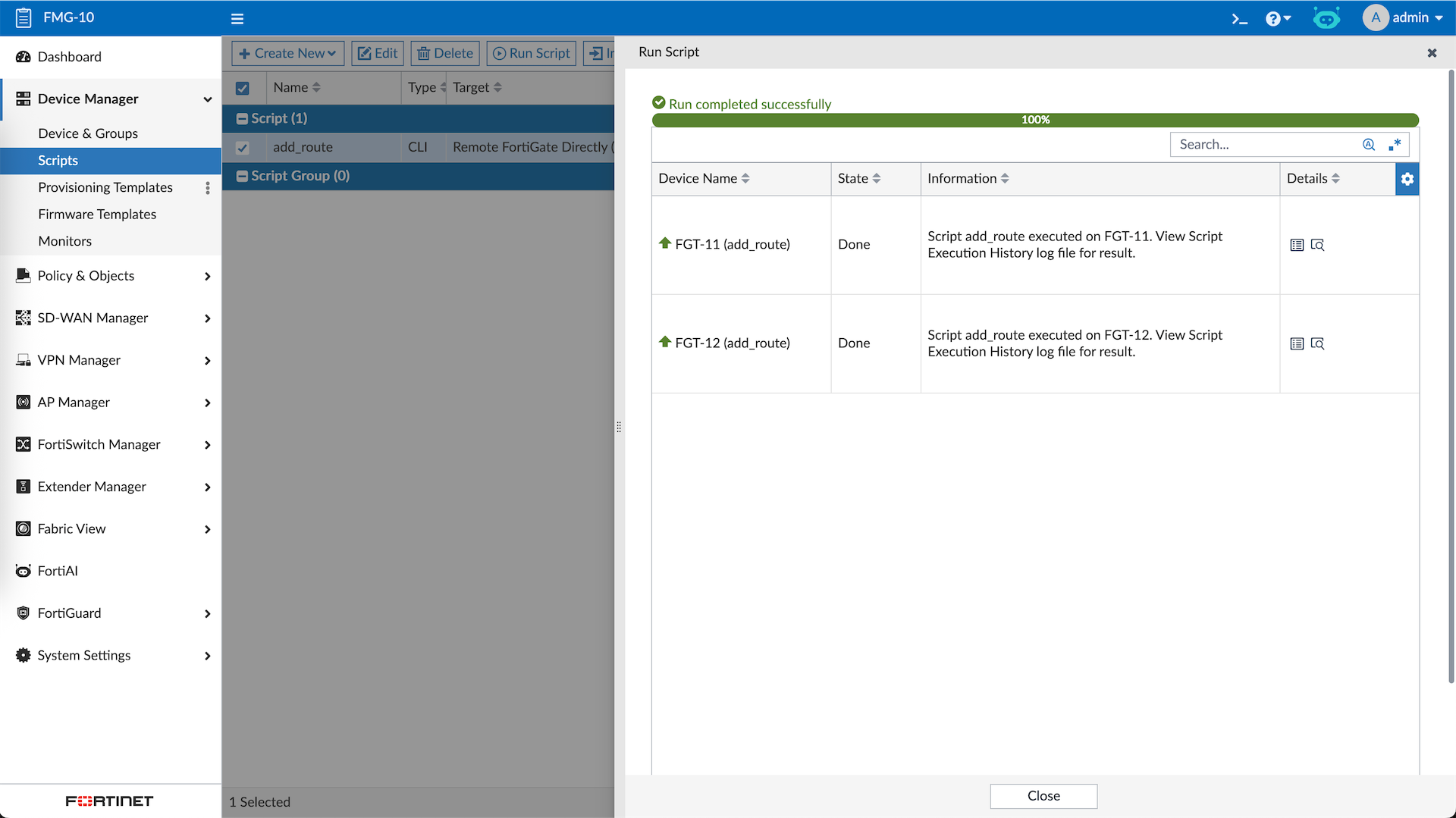This screenshot has width=1456, height=818.
Task: Click the Create New button
Action: (x=287, y=53)
